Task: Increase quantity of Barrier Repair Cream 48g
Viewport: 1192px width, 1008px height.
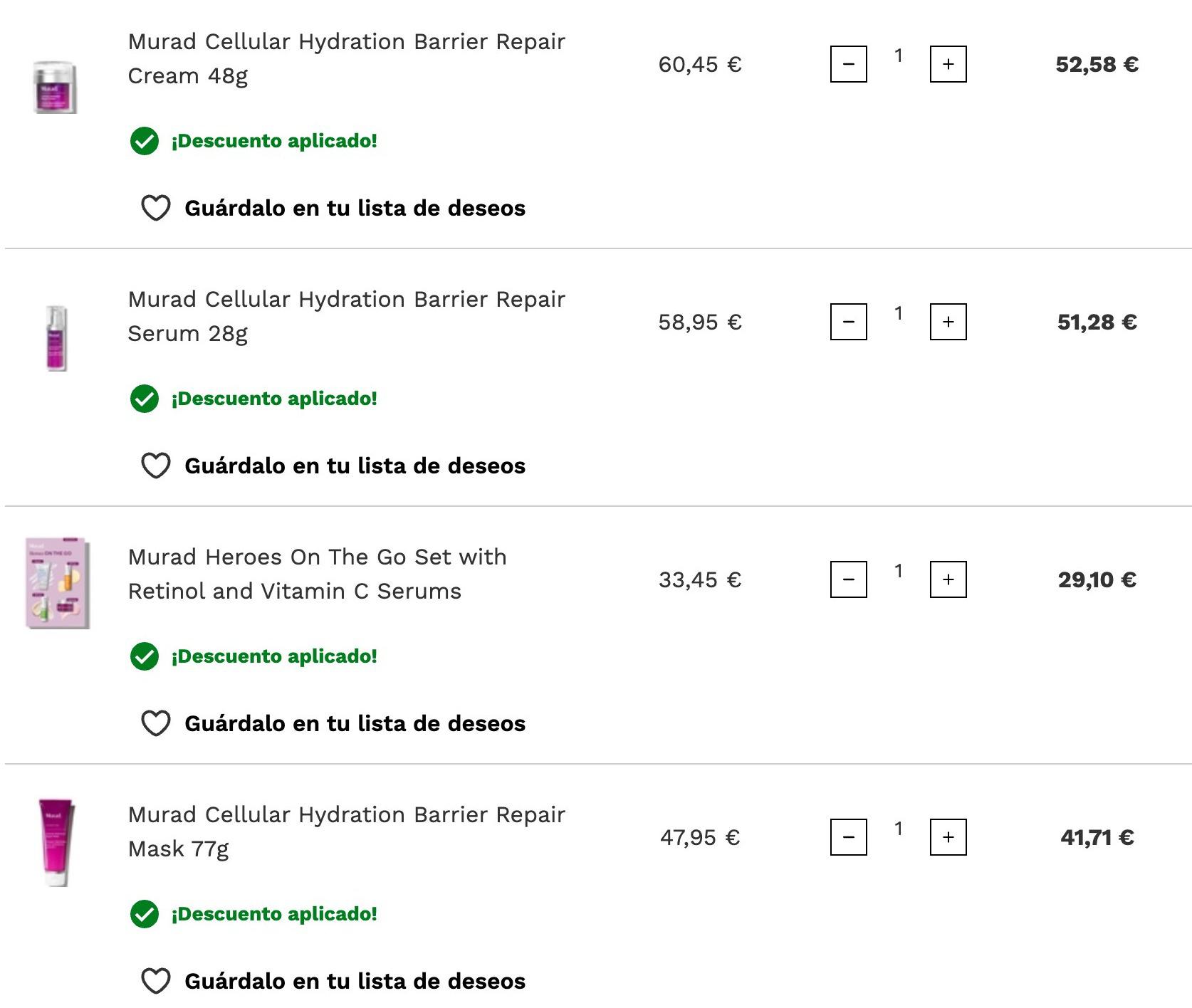Action: (x=948, y=64)
